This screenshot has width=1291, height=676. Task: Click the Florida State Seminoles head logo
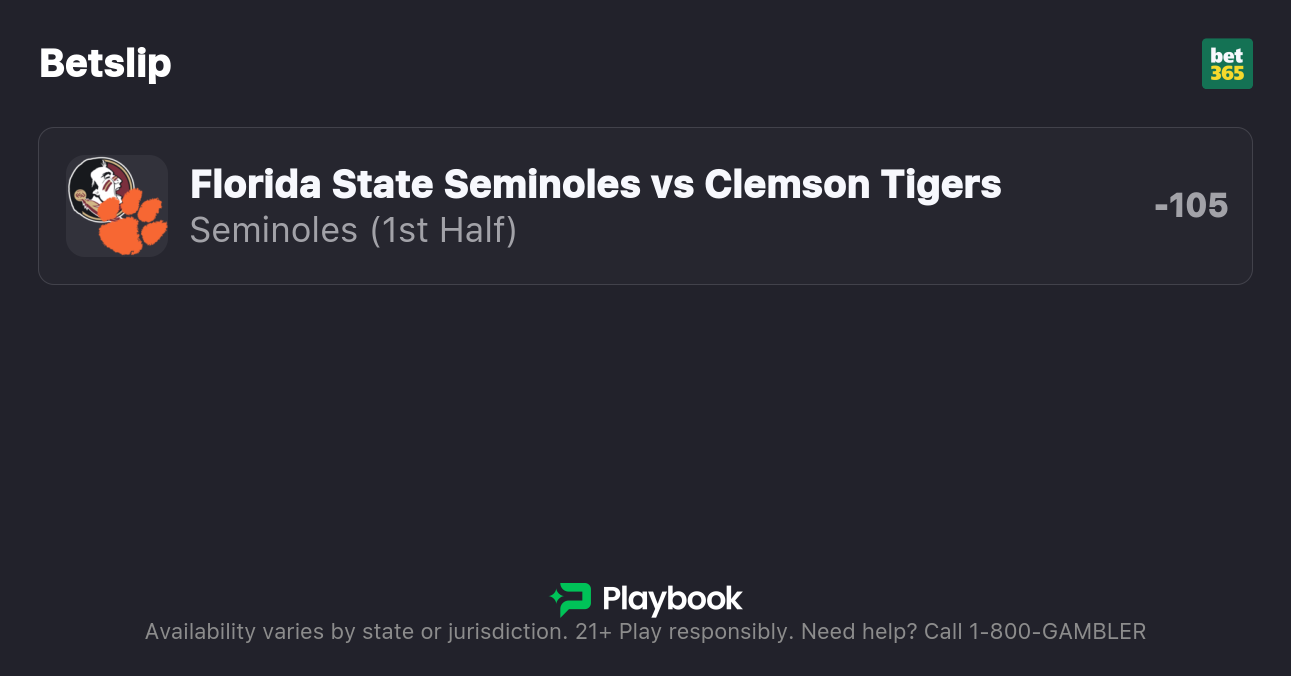(99, 188)
